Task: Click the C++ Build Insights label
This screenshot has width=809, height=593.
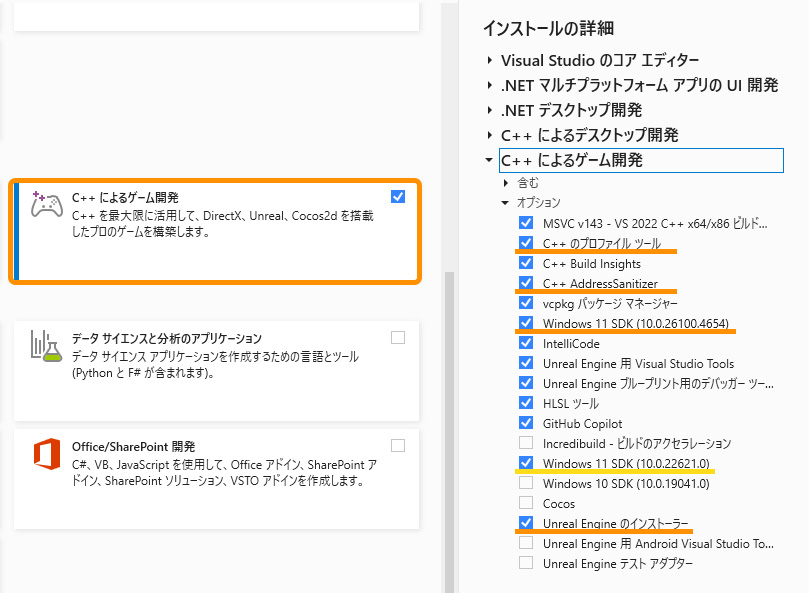Action: [x=592, y=264]
